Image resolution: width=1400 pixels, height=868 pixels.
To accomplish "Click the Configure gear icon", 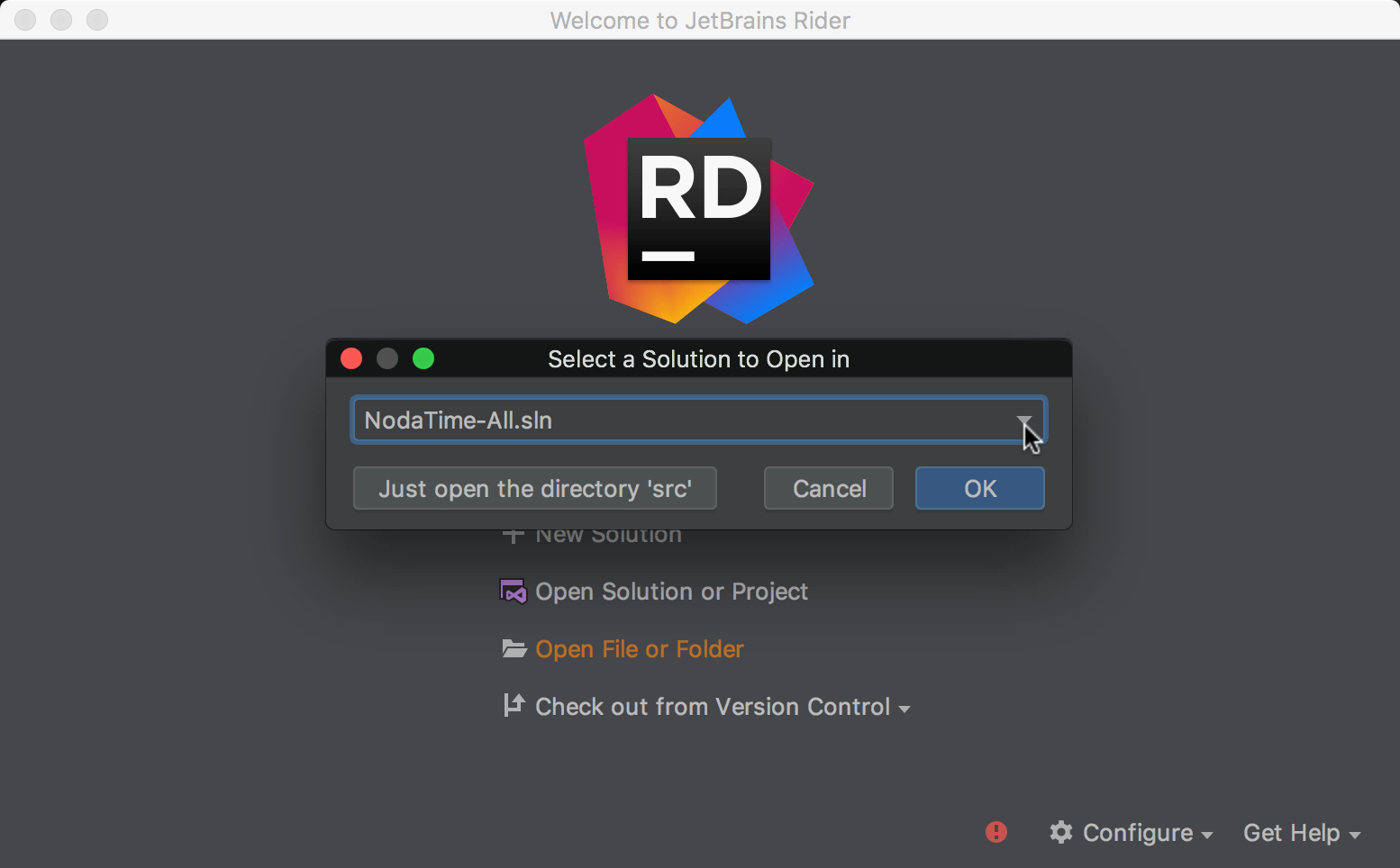I will (1061, 832).
